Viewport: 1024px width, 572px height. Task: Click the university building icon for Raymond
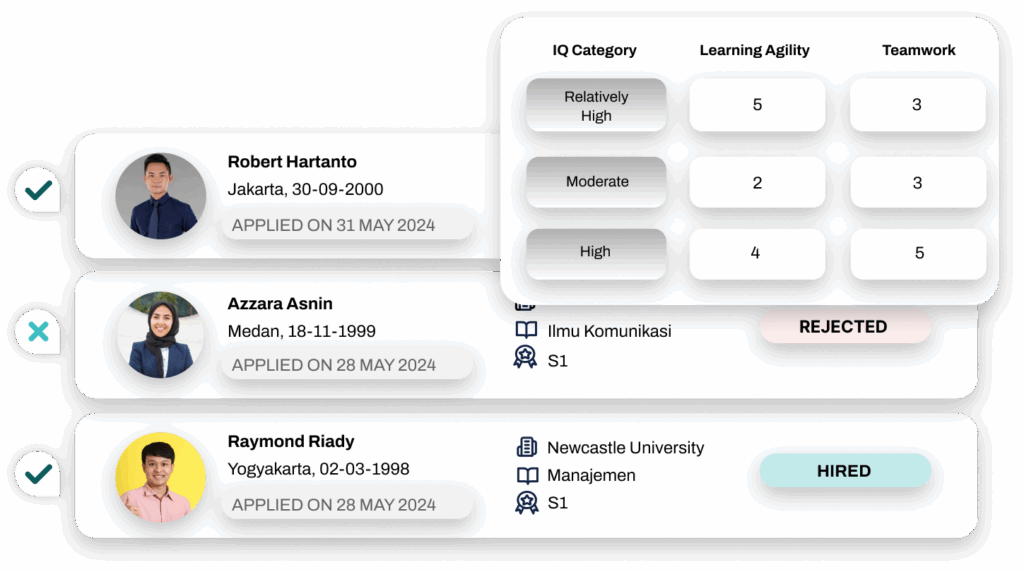[x=526, y=448]
